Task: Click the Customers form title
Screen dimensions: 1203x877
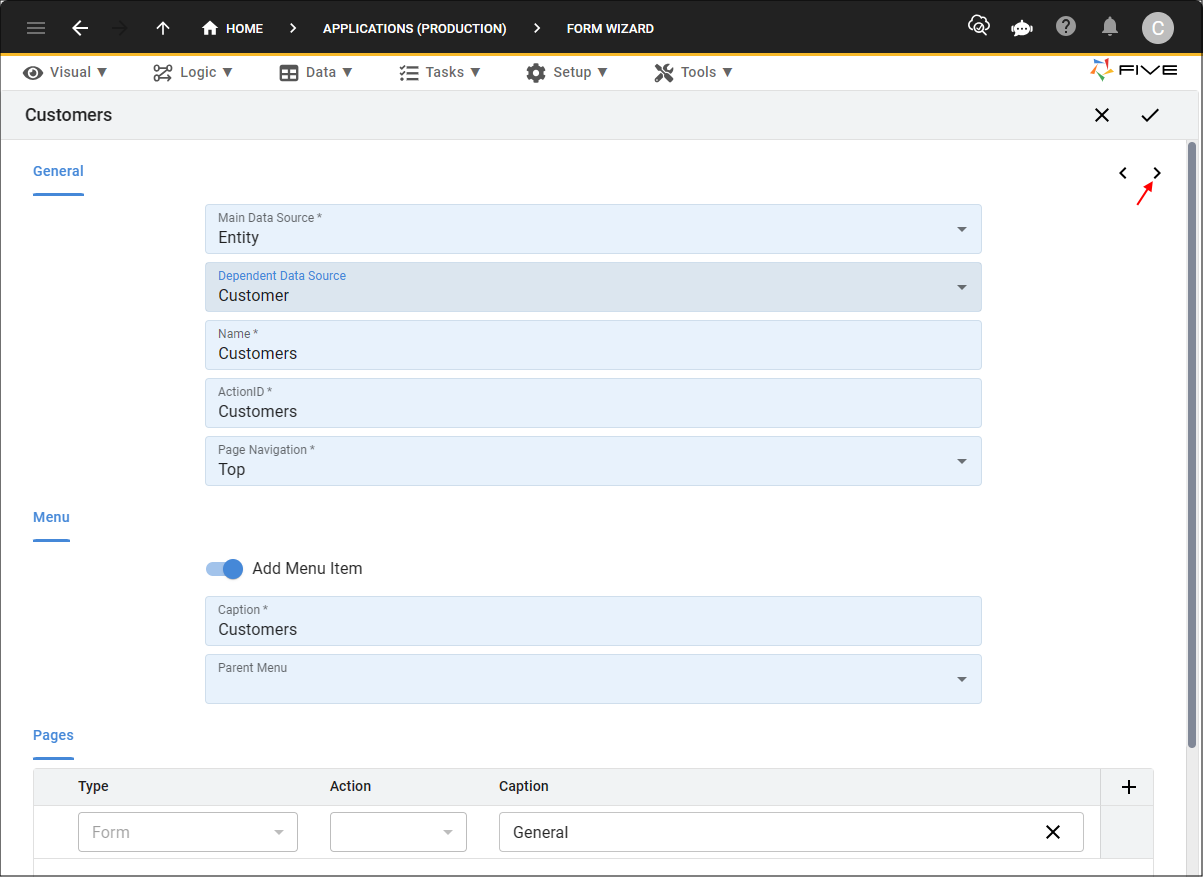Action: pyautogui.click(x=68, y=115)
